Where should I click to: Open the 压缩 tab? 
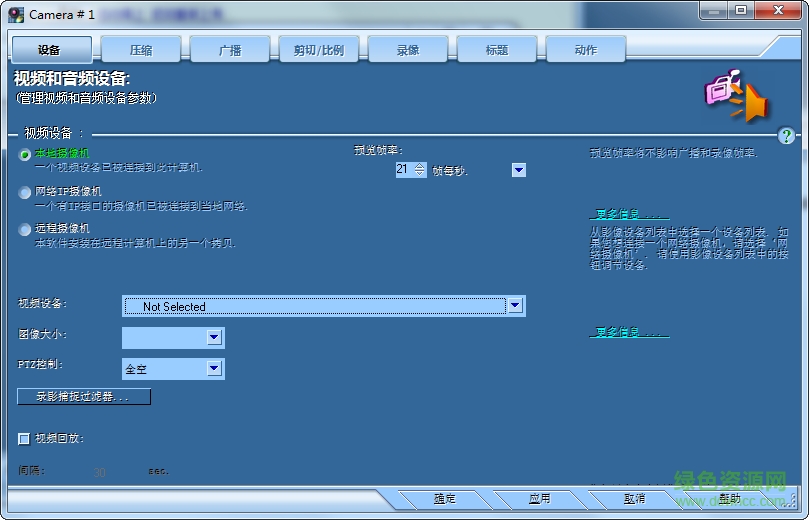[x=141, y=50]
